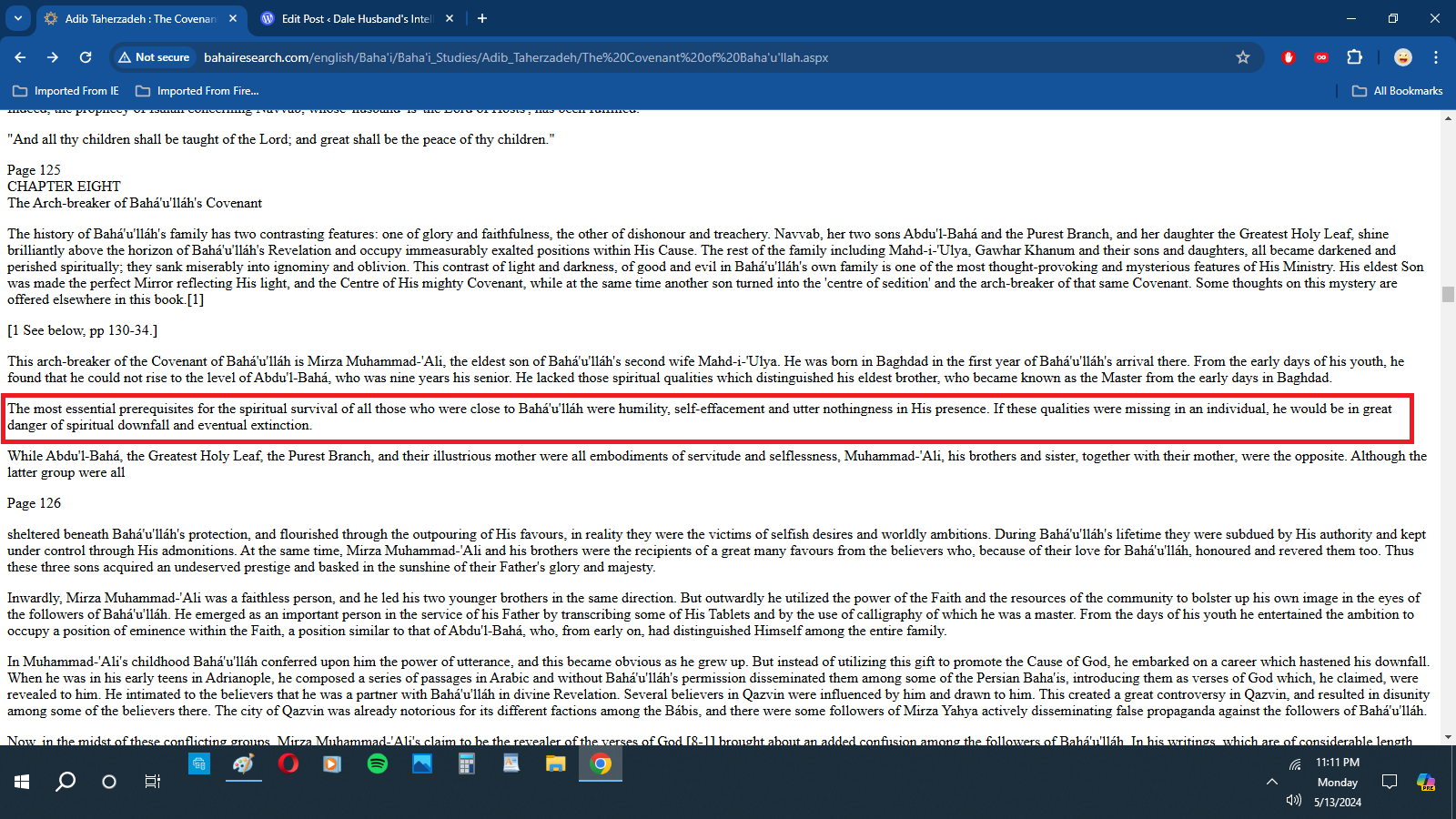
Task: Open the All Bookmarks folder
Action: (x=1398, y=91)
